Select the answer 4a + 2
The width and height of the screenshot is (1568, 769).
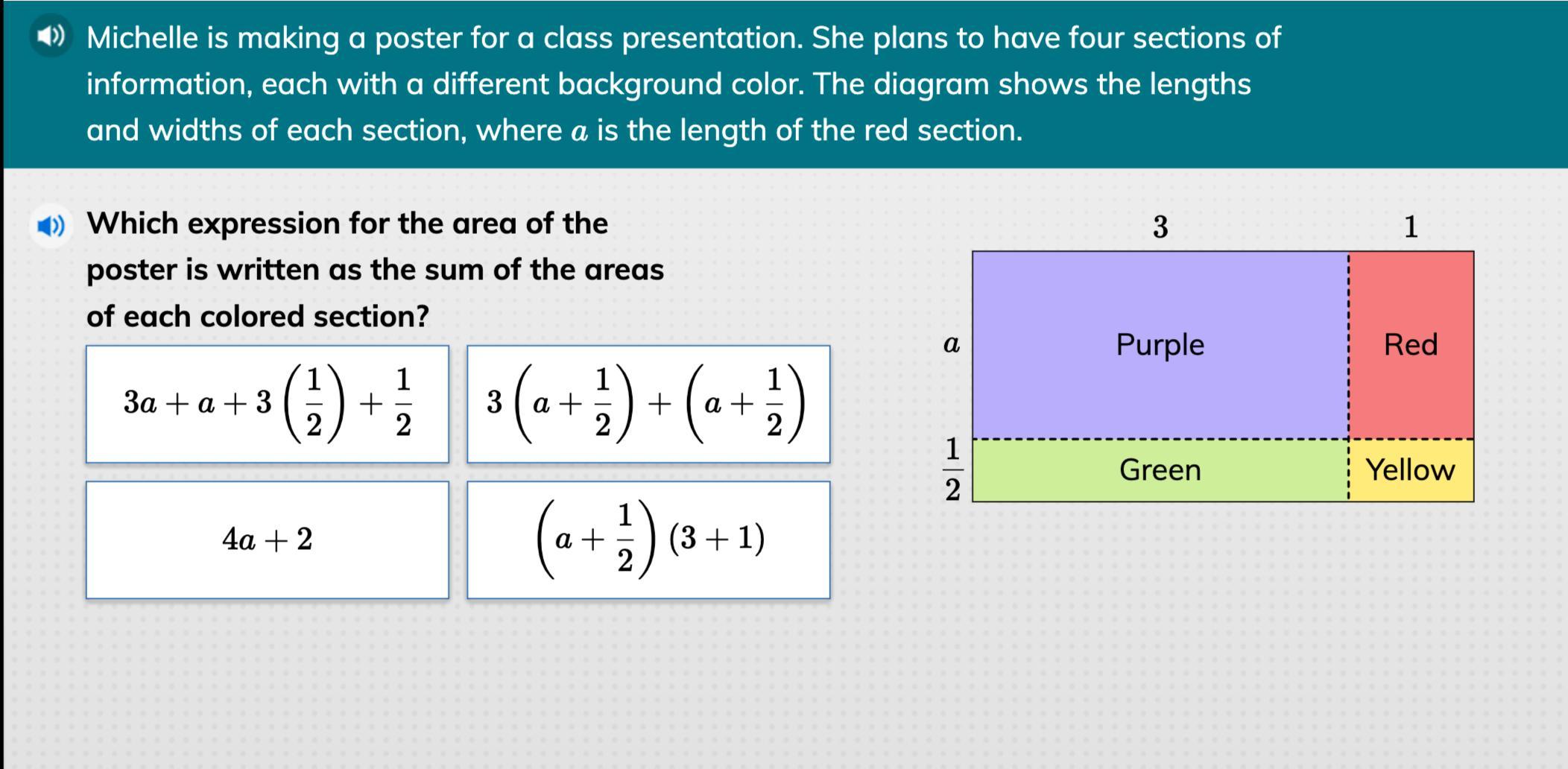267,539
